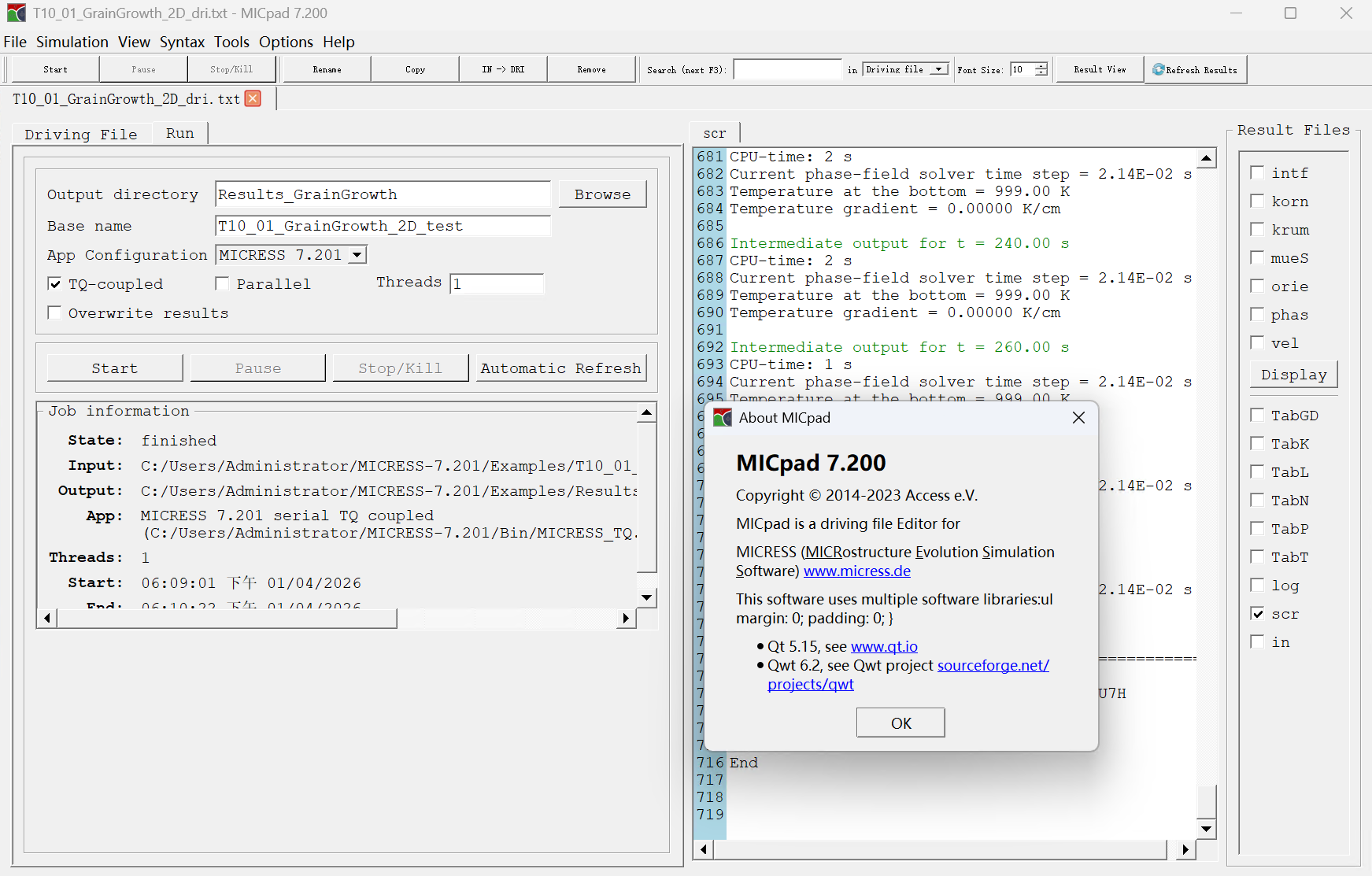This screenshot has width=1372, height=876.
Task: Open the www.qt.io link
Action: tap(884, 647)
